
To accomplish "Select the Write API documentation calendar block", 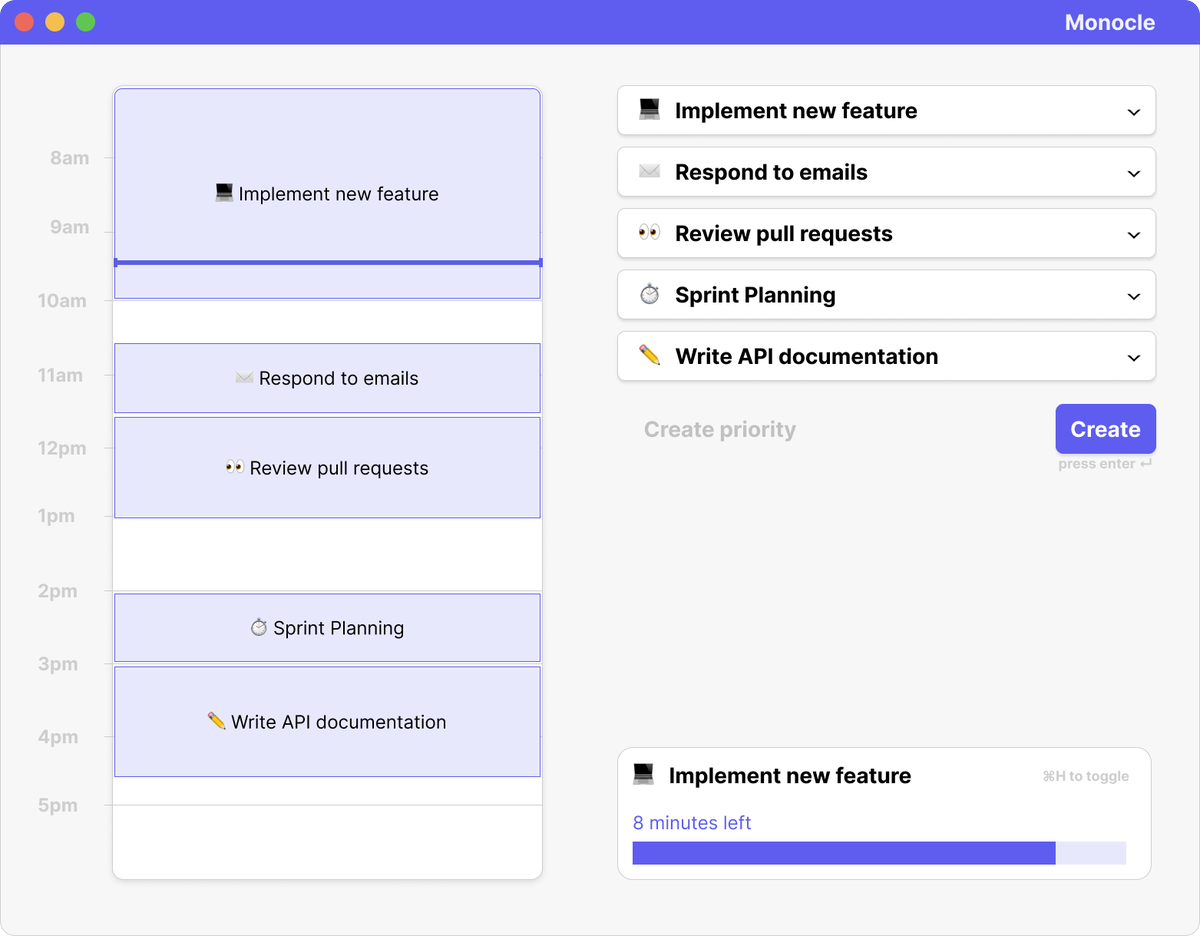I will click(327, 722).
